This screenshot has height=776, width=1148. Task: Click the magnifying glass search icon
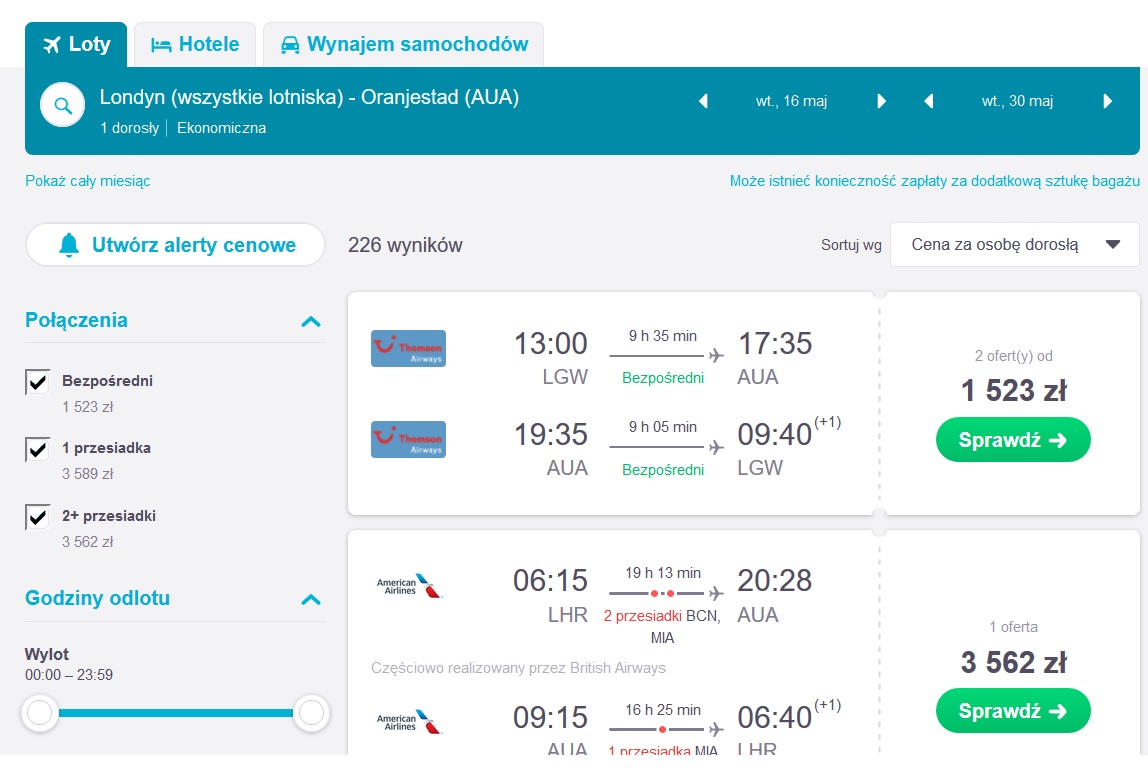[63, 105]
